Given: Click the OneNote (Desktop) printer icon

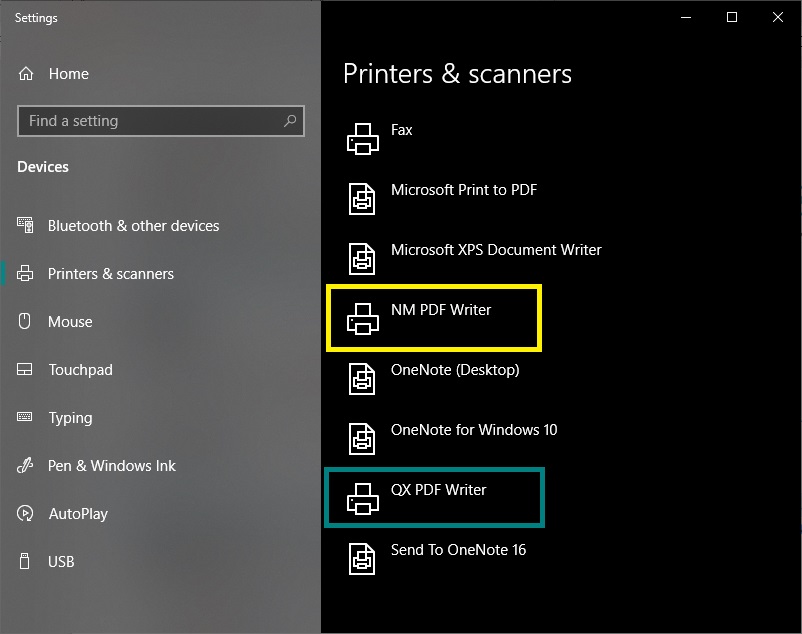Looking at the screenshot, I should pos(362,379).
